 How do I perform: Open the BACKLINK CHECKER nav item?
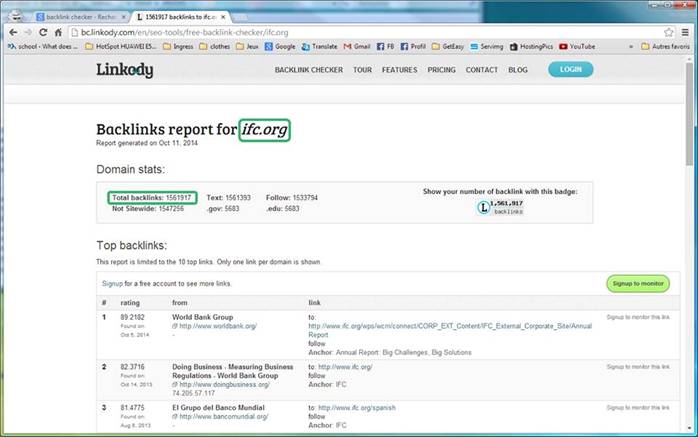pos(309,70)
